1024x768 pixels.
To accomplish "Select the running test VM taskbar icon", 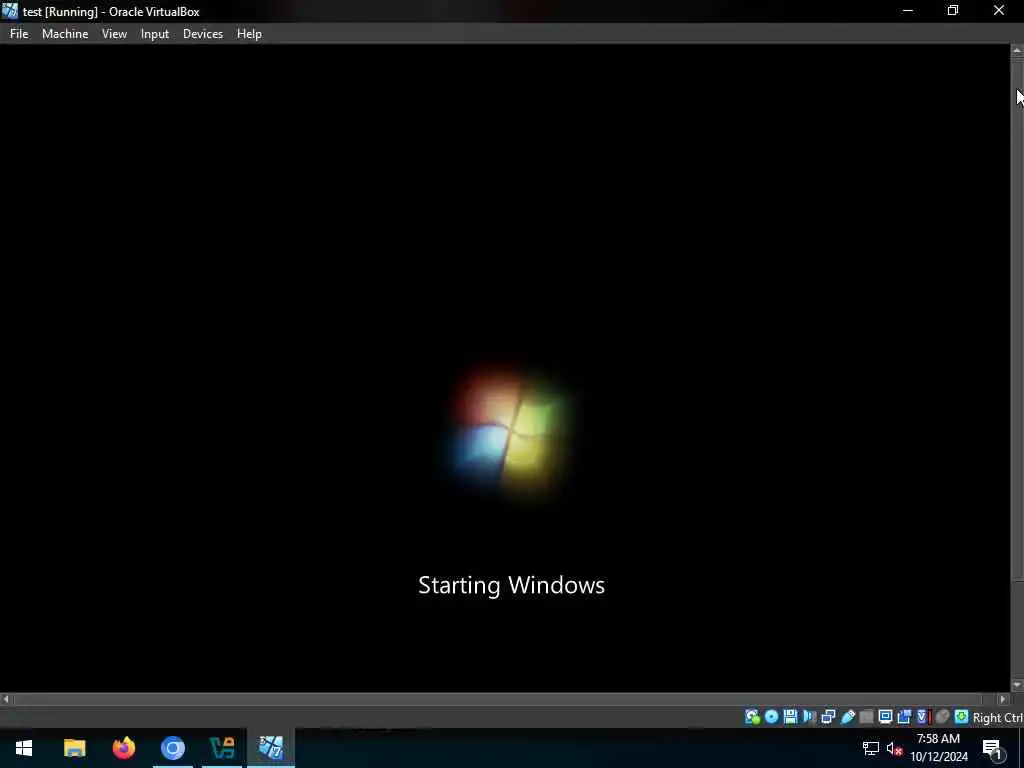I will click(271, 748).
